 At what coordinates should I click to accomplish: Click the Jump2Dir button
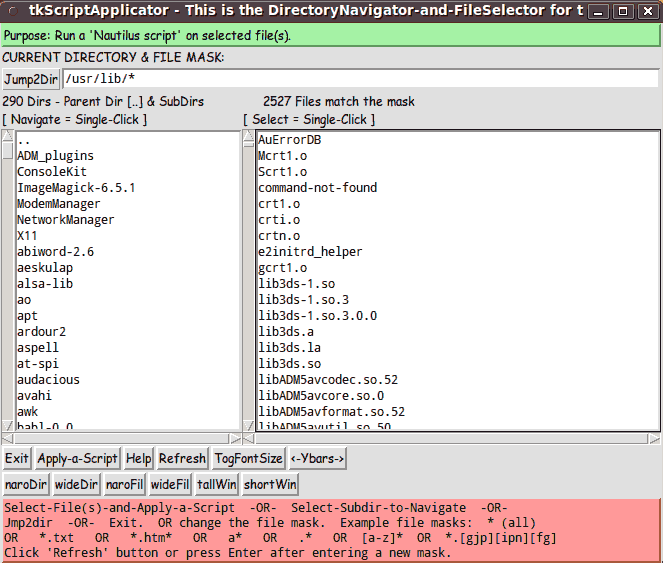pyautogui.click(x=31, y=80)
